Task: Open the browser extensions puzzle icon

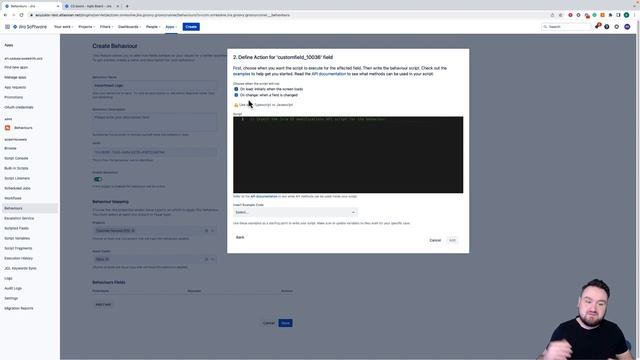Action: 611,15
